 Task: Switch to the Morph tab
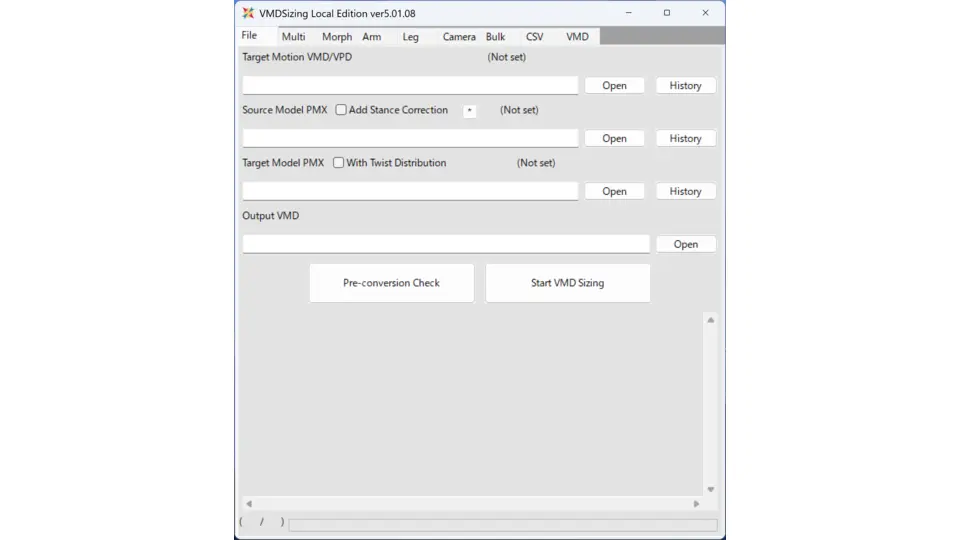click(337, 37)
